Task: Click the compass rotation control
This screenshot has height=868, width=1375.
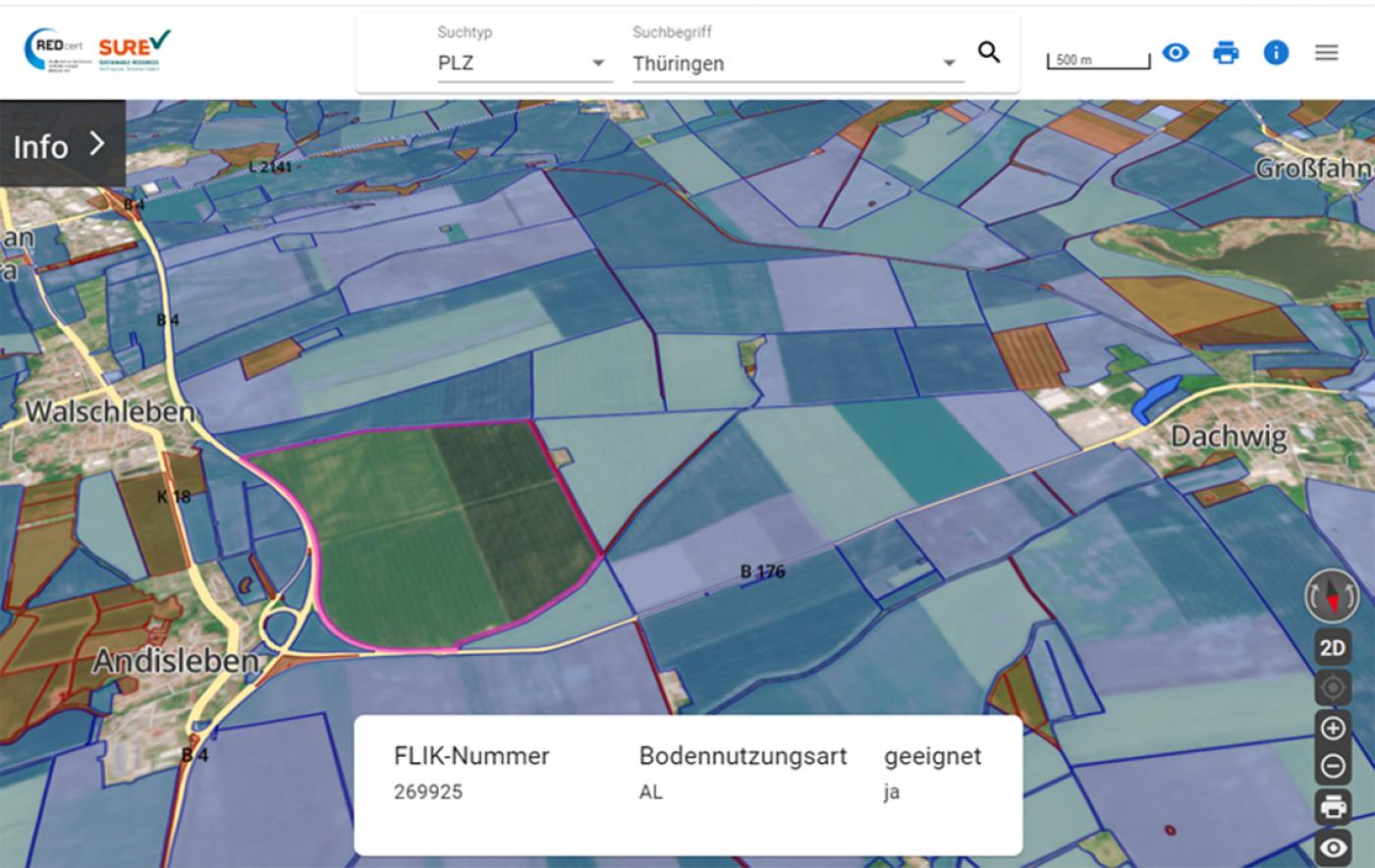Action: (1332, 595)
